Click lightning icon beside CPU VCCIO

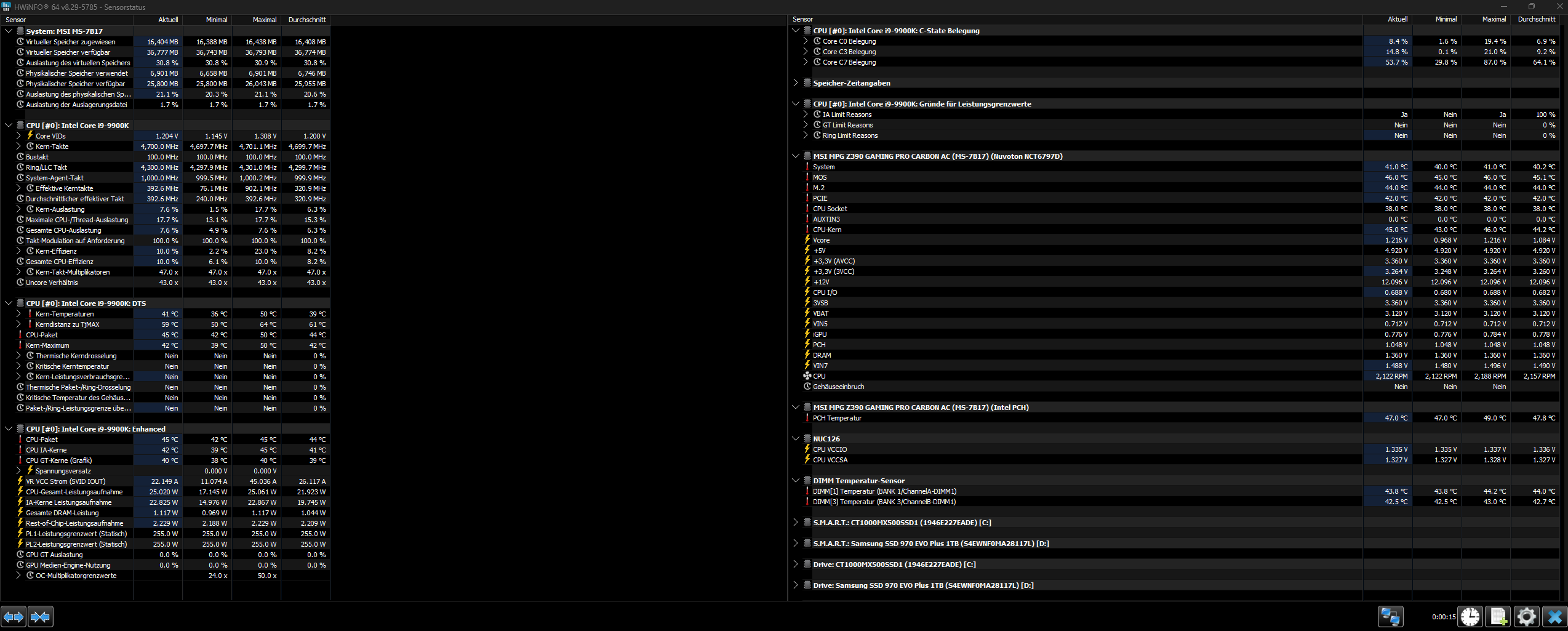point(807,449)
